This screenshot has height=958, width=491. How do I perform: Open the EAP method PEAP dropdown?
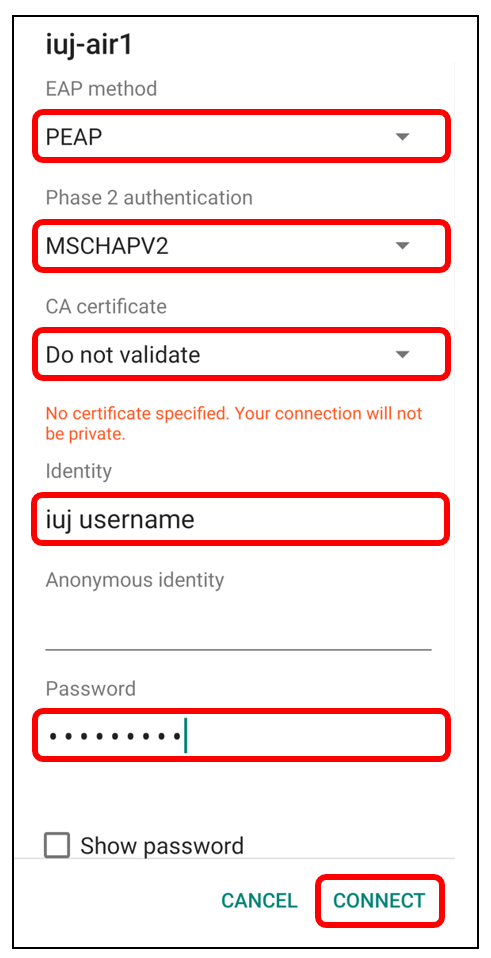tap(241, 136)
